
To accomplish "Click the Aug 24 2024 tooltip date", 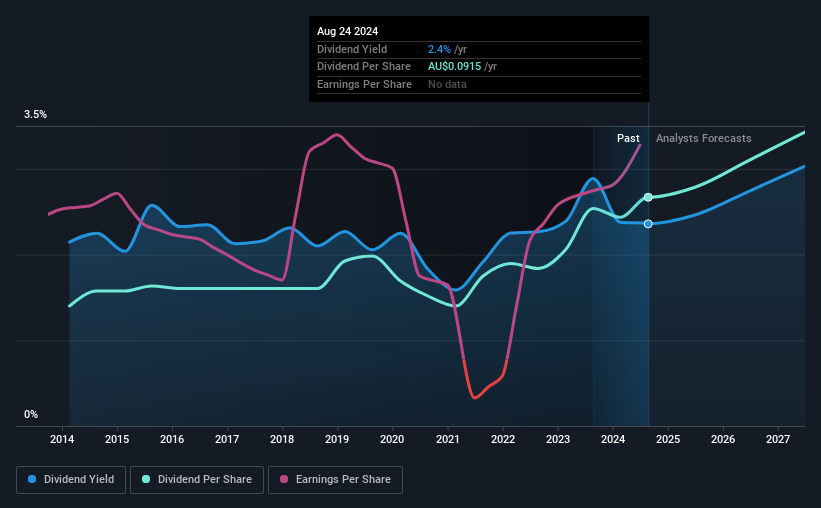I will [x=347, y=31].
